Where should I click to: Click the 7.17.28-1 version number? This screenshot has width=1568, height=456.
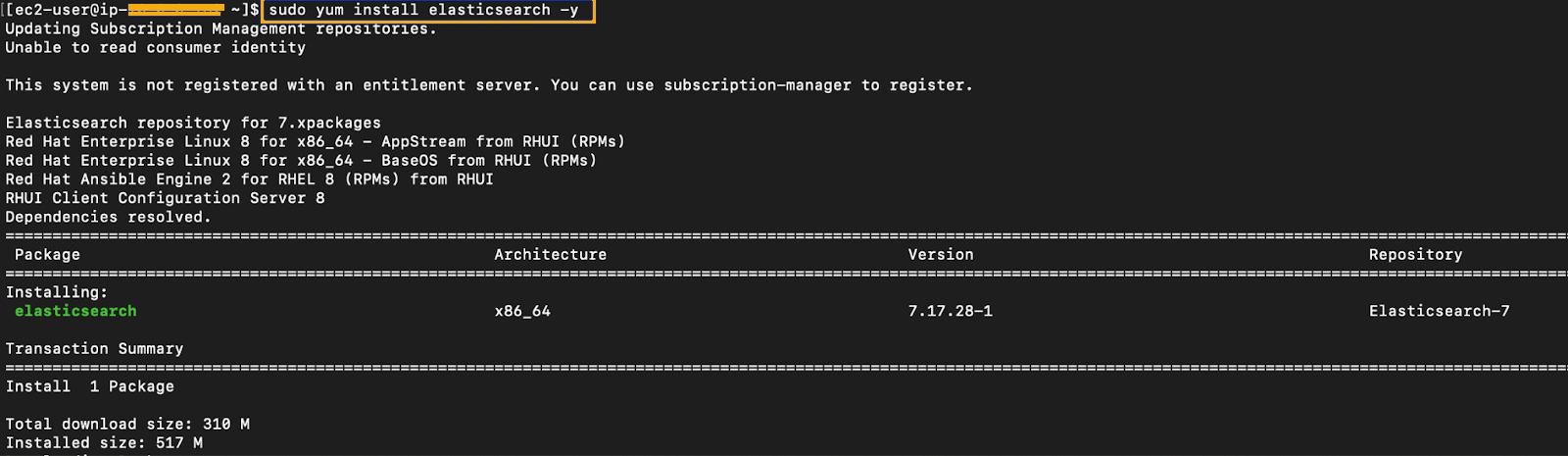tap(950, 311)
